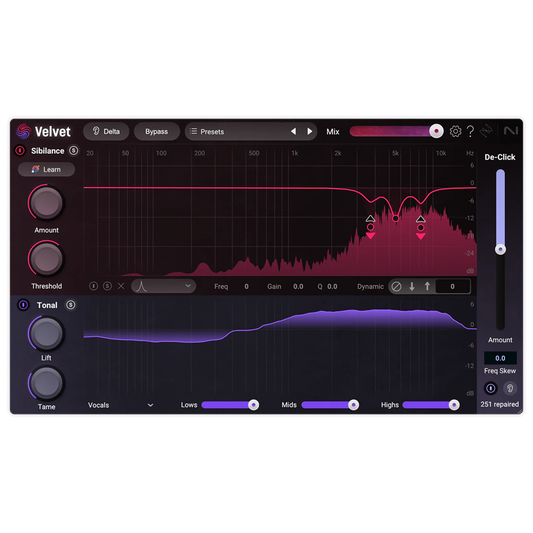This screenshot has height=533, width=533.
Task: Click left band upper threshold triangle
Action: point(371,218)
